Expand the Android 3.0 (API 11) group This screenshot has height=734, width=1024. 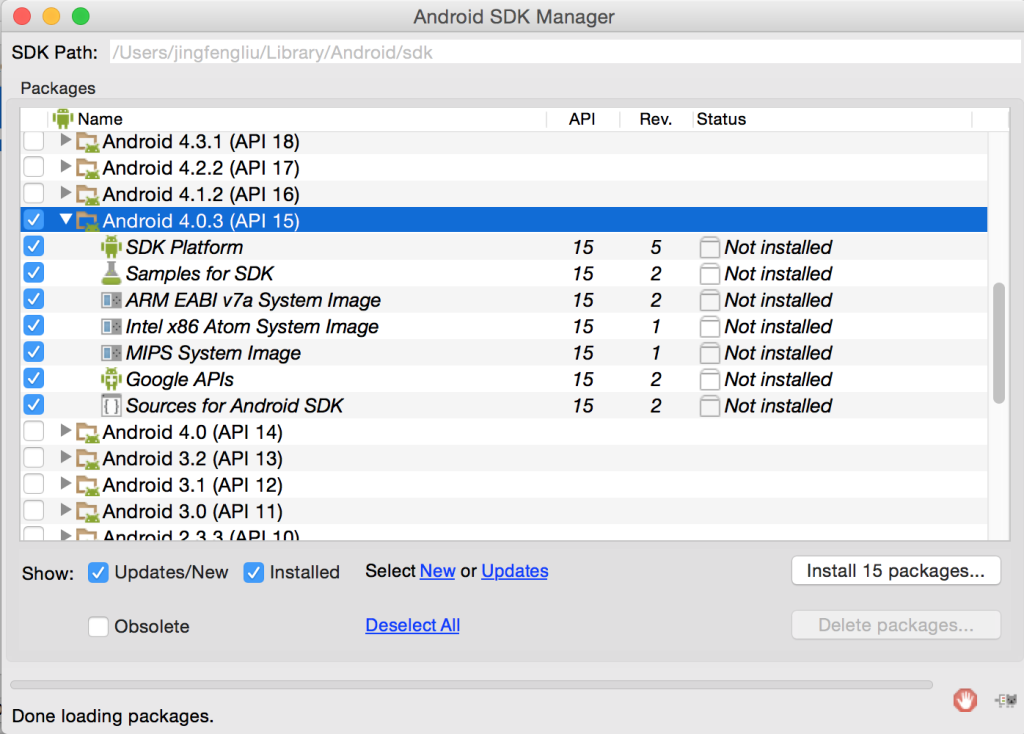pyautogui.click(x=65, y=510)
